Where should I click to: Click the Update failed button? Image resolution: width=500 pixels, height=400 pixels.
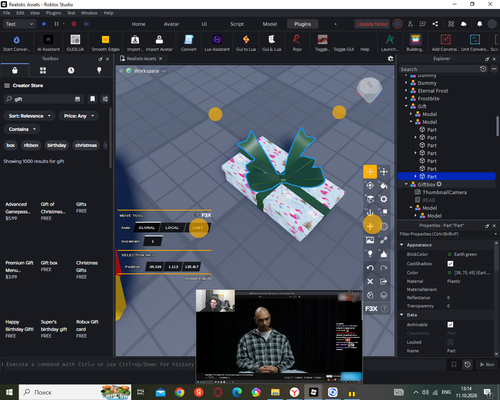372,24
